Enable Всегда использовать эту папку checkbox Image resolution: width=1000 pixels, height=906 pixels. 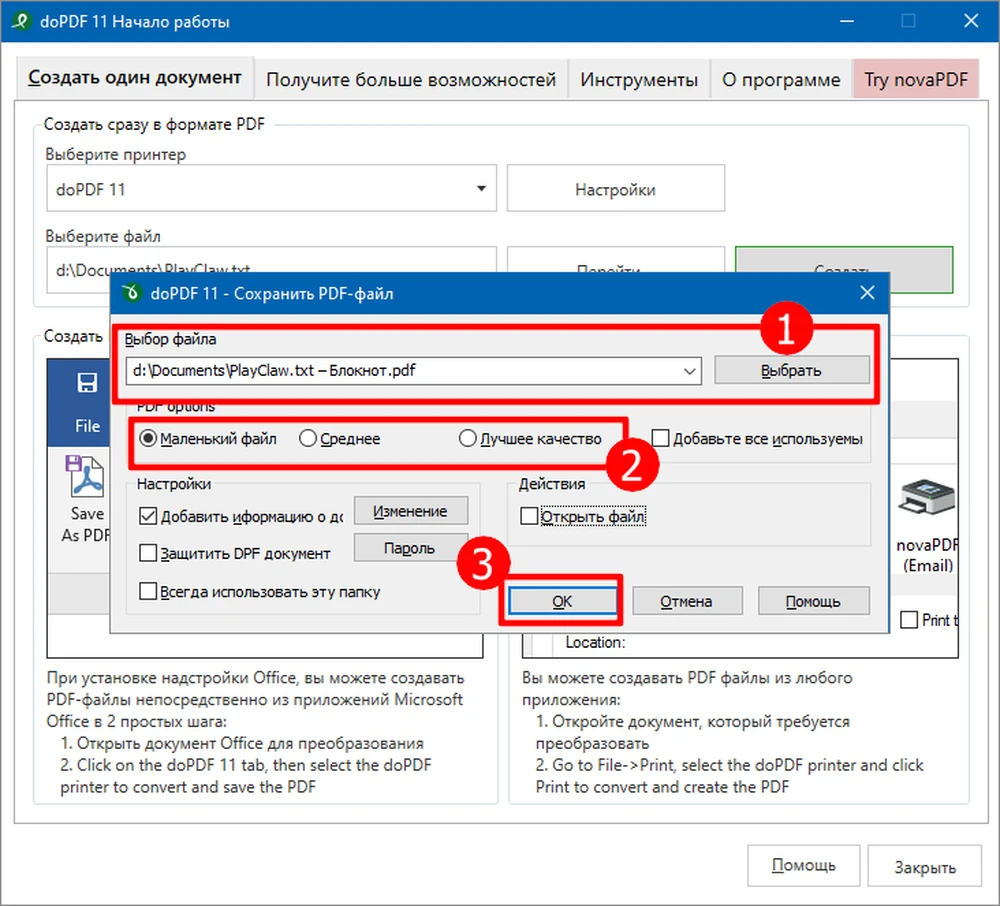pyautogui.click(x=148, y=591)
